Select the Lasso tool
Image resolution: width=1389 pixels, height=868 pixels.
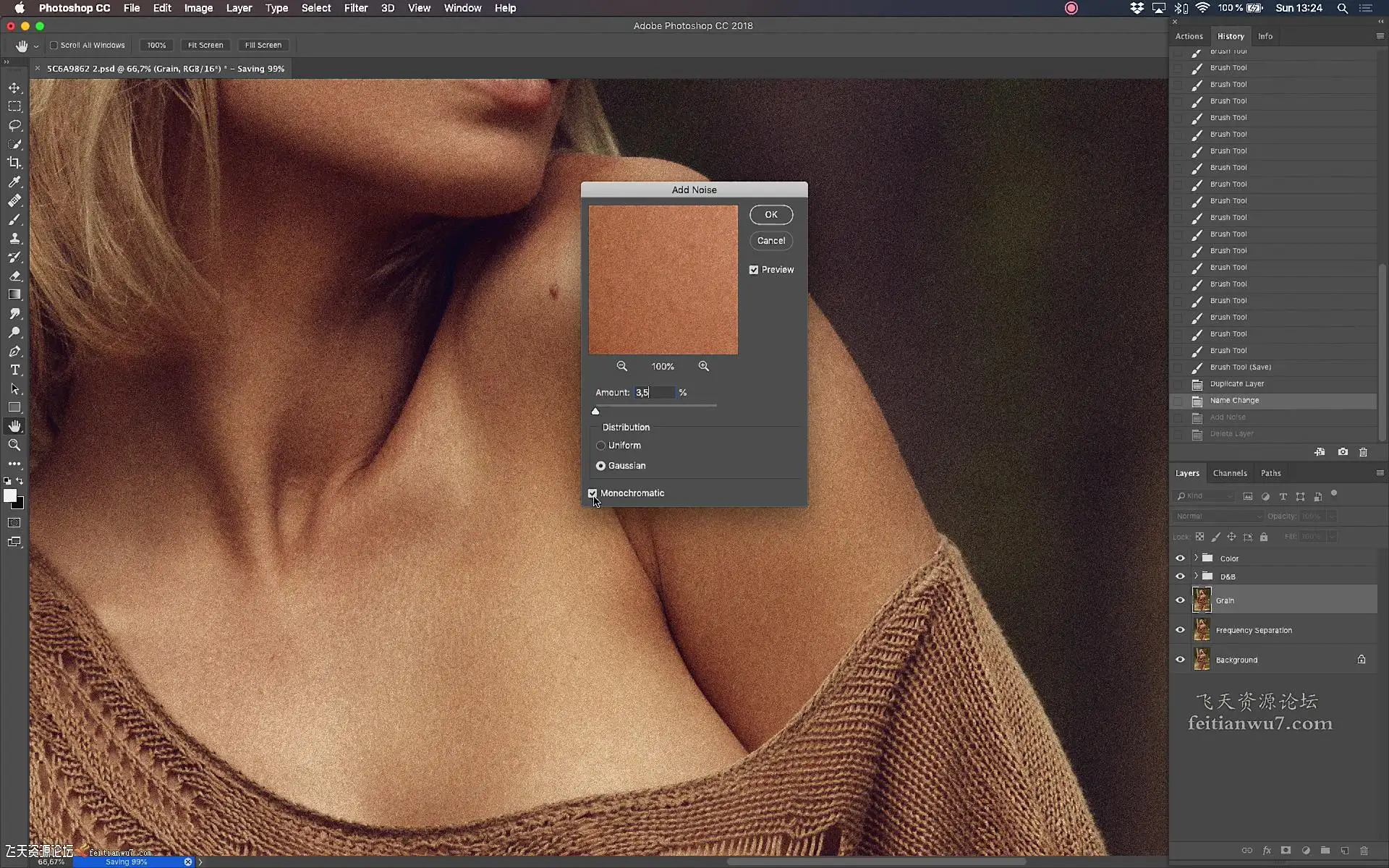click(14, 125)
